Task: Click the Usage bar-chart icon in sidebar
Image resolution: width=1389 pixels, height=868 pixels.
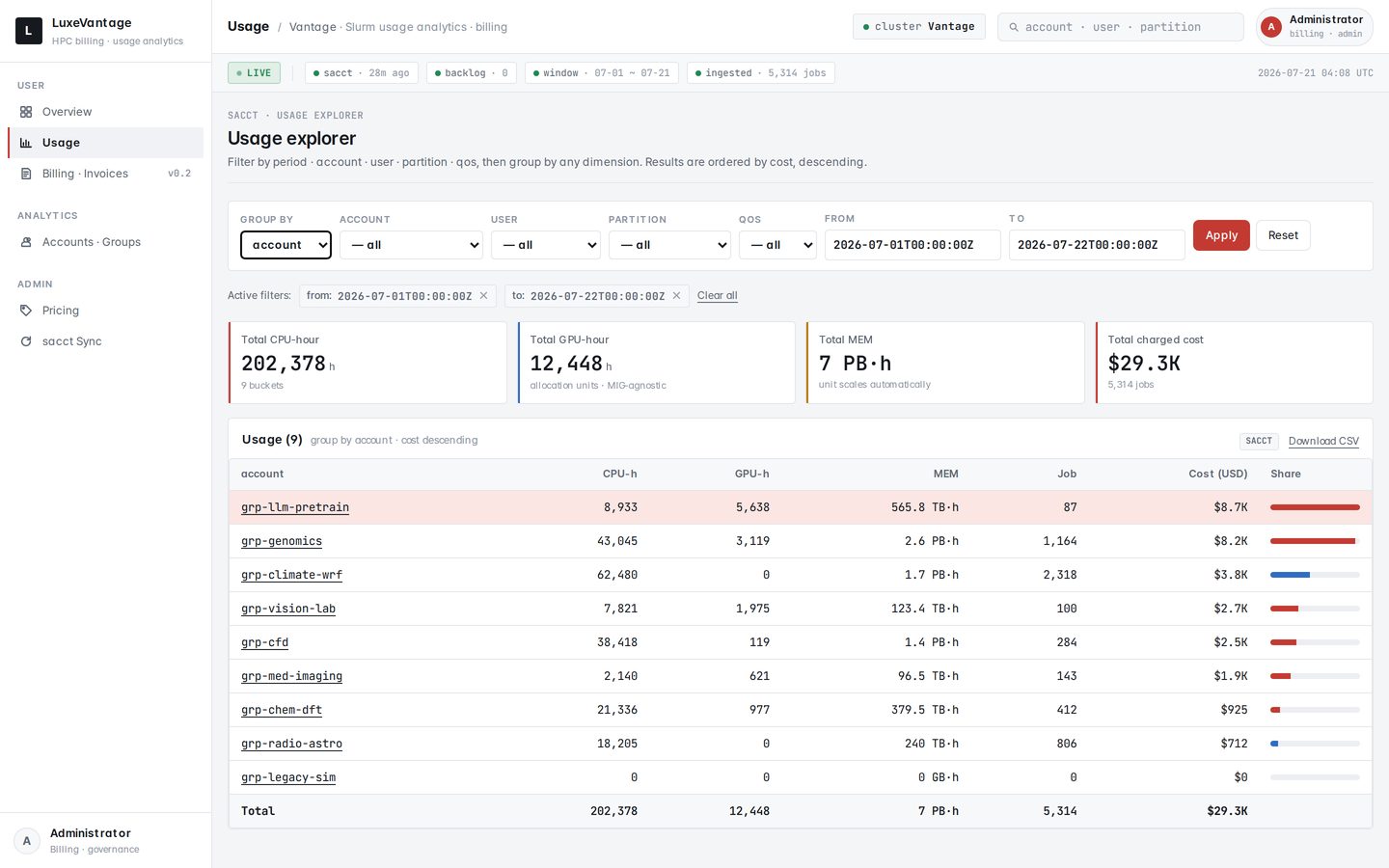Action: [26, 143]
